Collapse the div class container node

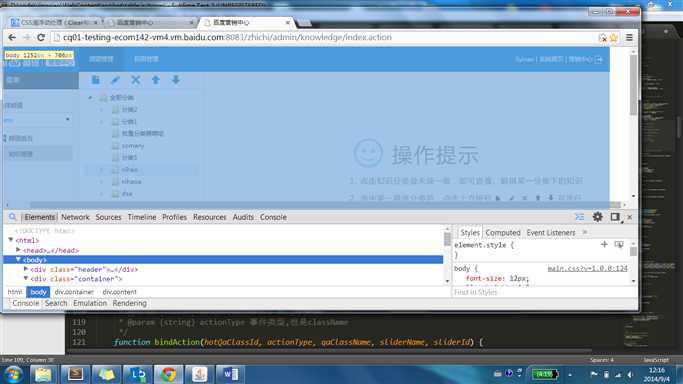point(26,278)
